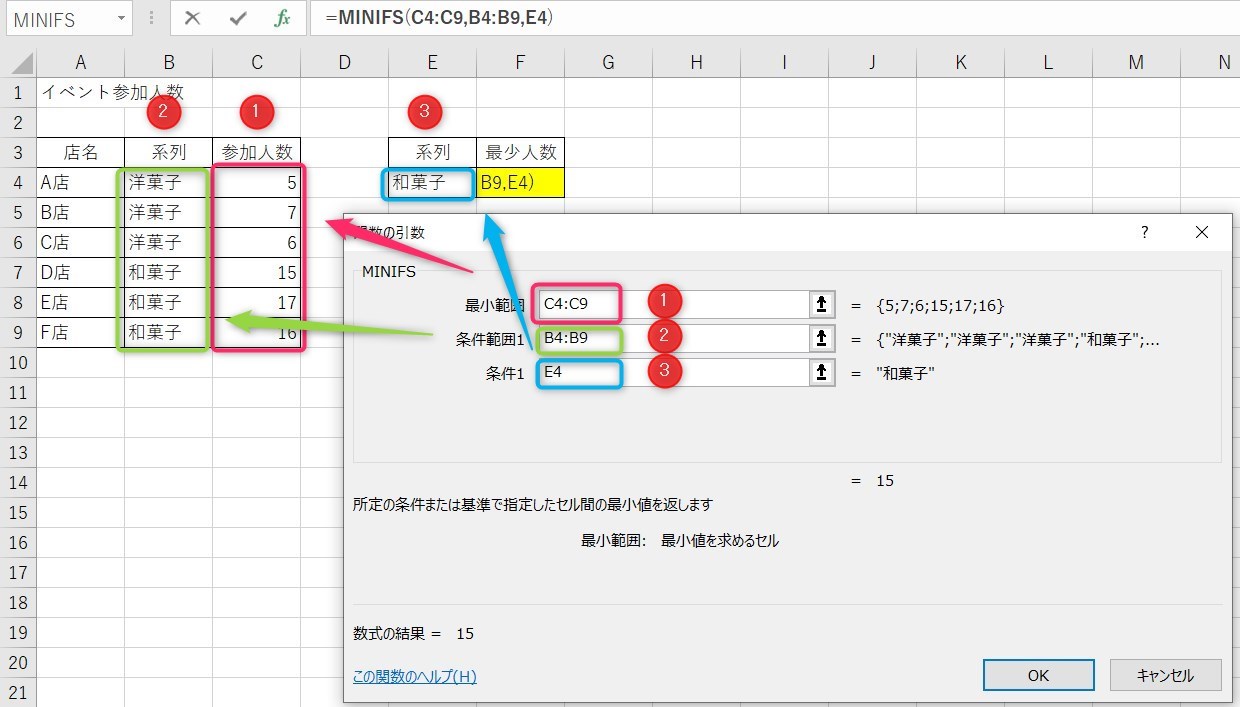Click the Insert Function fx icon

(x=281, y=18)
